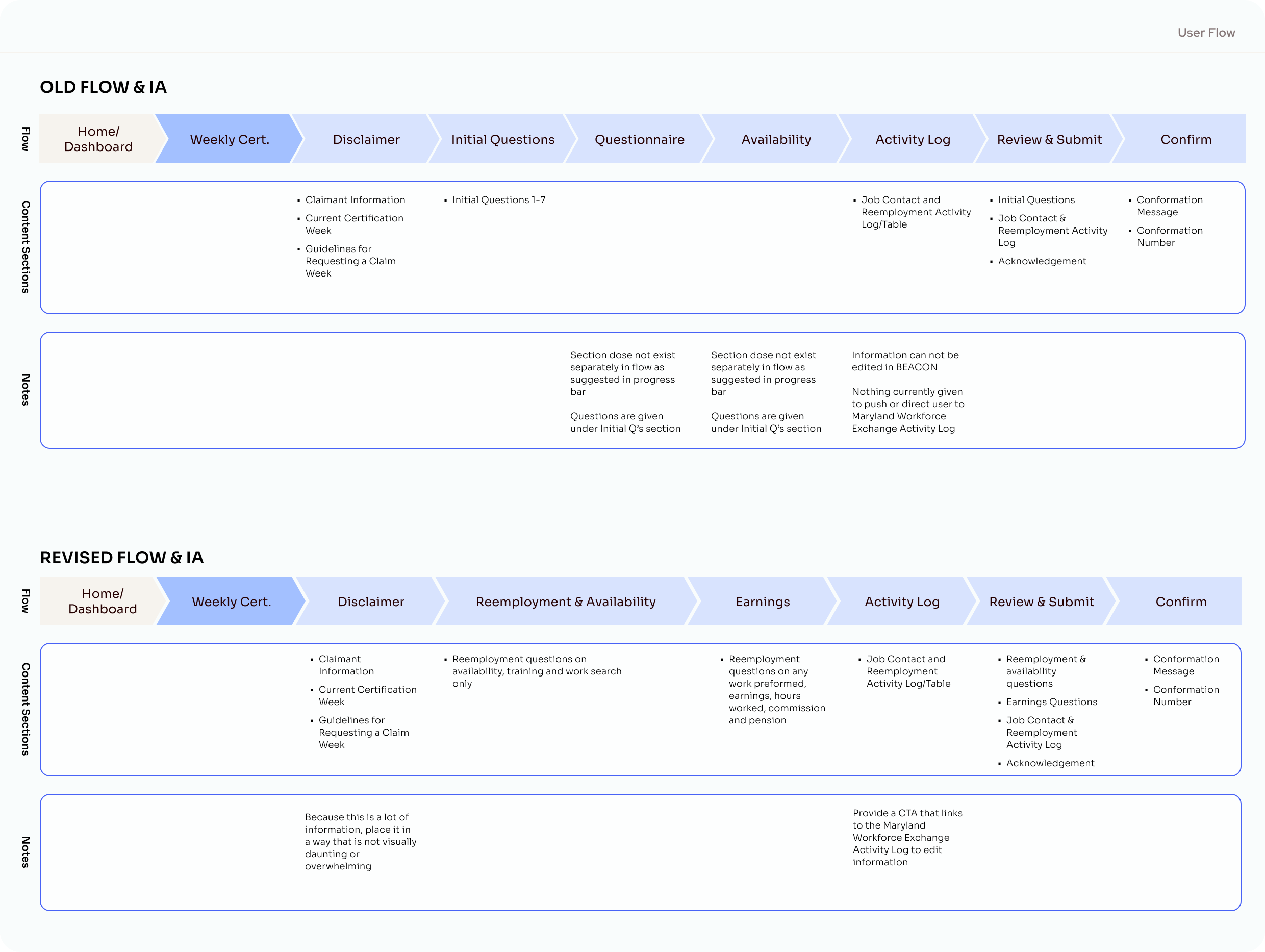
Task: Select the Earnings step in revised flow
Action: (763, 602)
